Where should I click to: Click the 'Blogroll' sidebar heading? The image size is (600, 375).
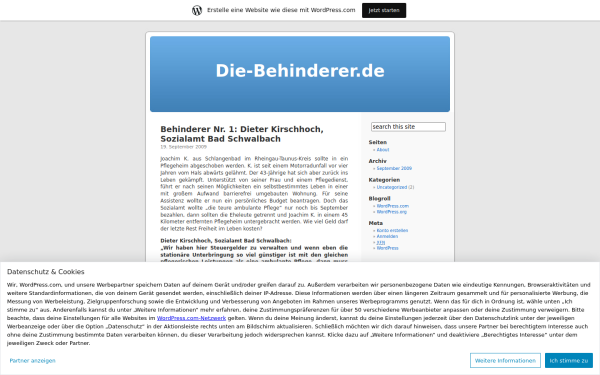(x=380, y=199)
